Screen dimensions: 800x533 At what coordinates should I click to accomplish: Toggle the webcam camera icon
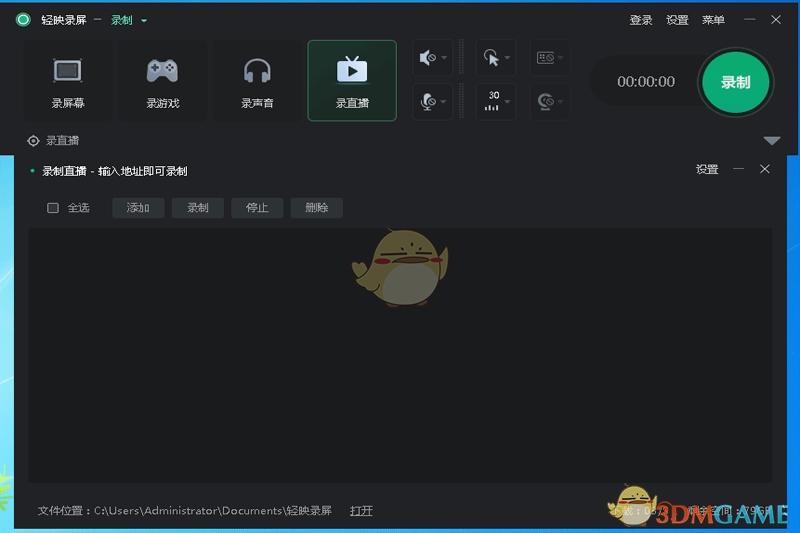click(x=545, y=101)
